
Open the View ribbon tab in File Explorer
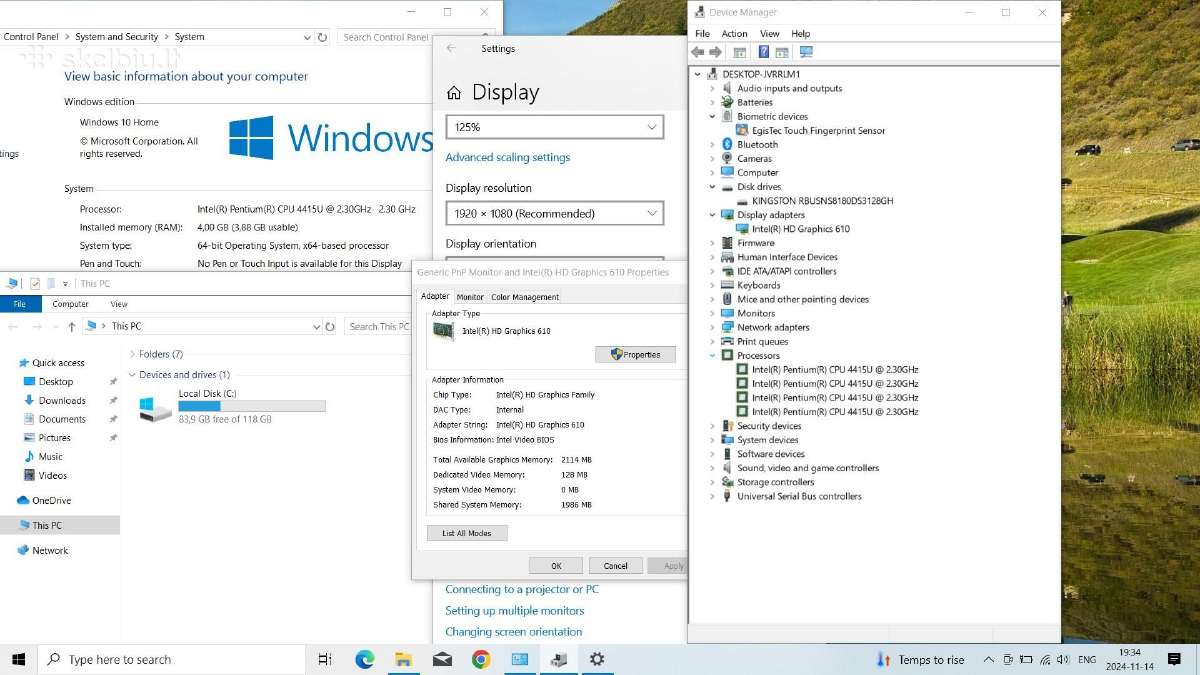(x=119, y=304)
